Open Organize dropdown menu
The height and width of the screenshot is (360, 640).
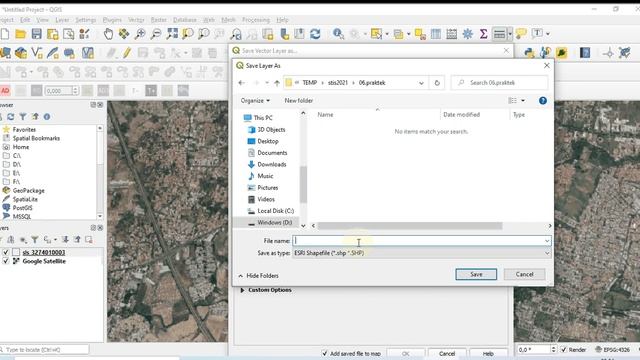(x=255, y=100)
